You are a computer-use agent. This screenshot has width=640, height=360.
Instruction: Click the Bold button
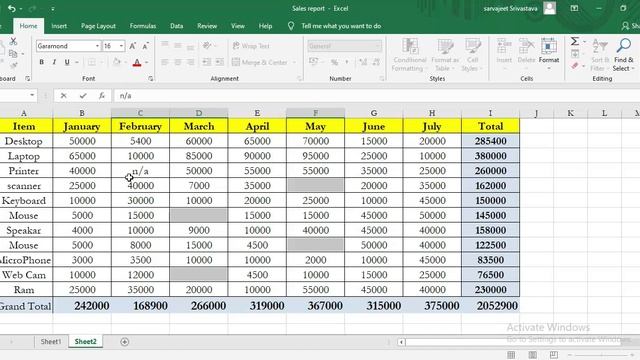point(41,62)
